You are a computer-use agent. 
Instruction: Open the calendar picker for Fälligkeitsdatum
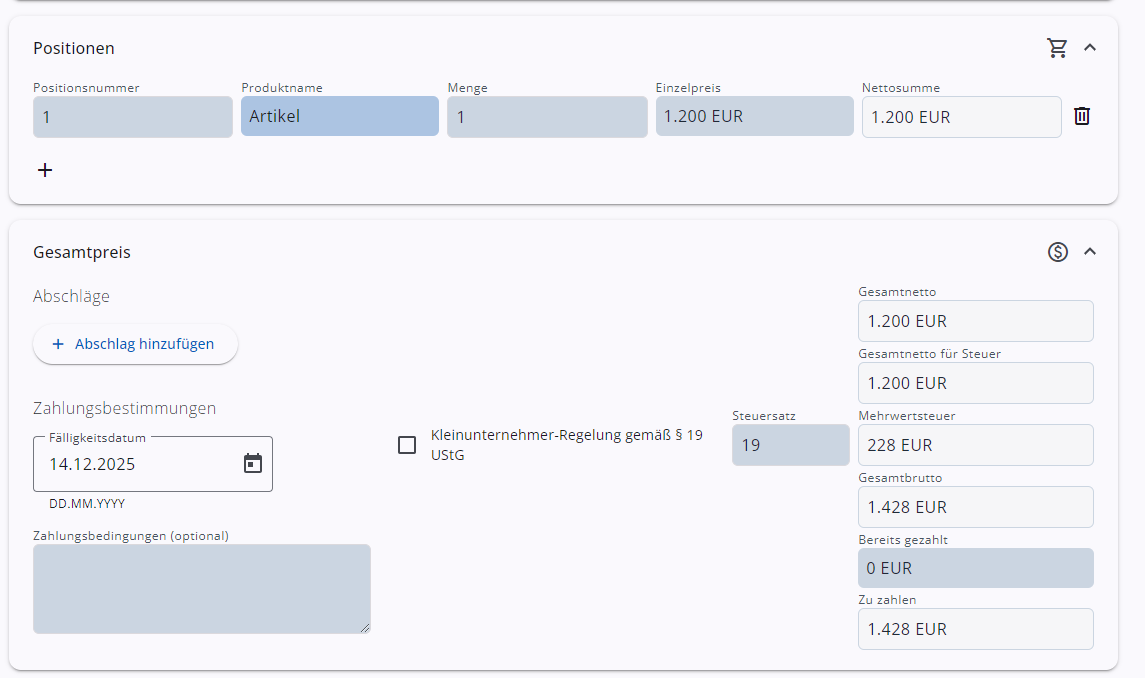point(253,464)
